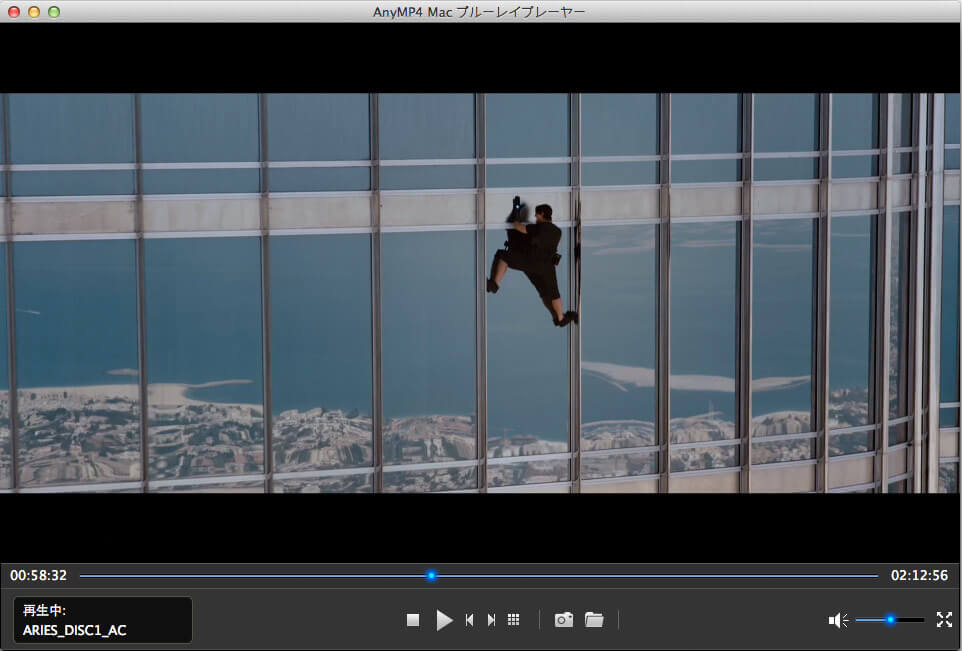Open the disc menu grid icon

(x=514, y=620)
